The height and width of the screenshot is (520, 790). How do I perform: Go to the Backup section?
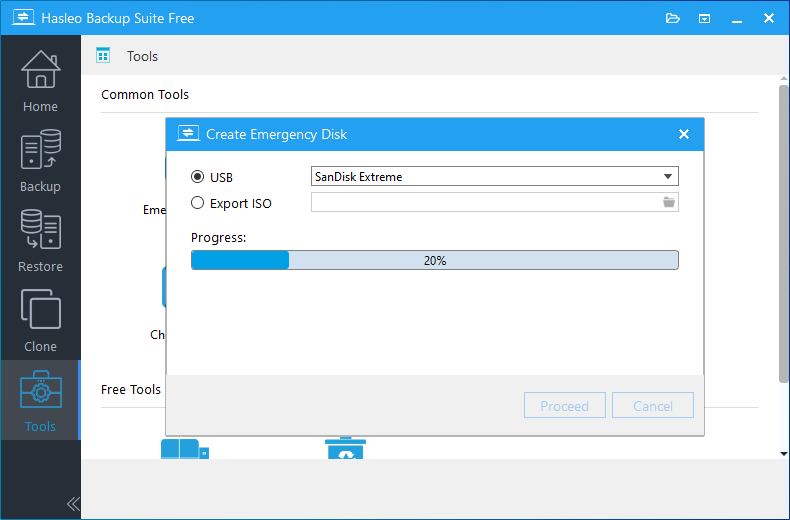[x=40, y=160]
